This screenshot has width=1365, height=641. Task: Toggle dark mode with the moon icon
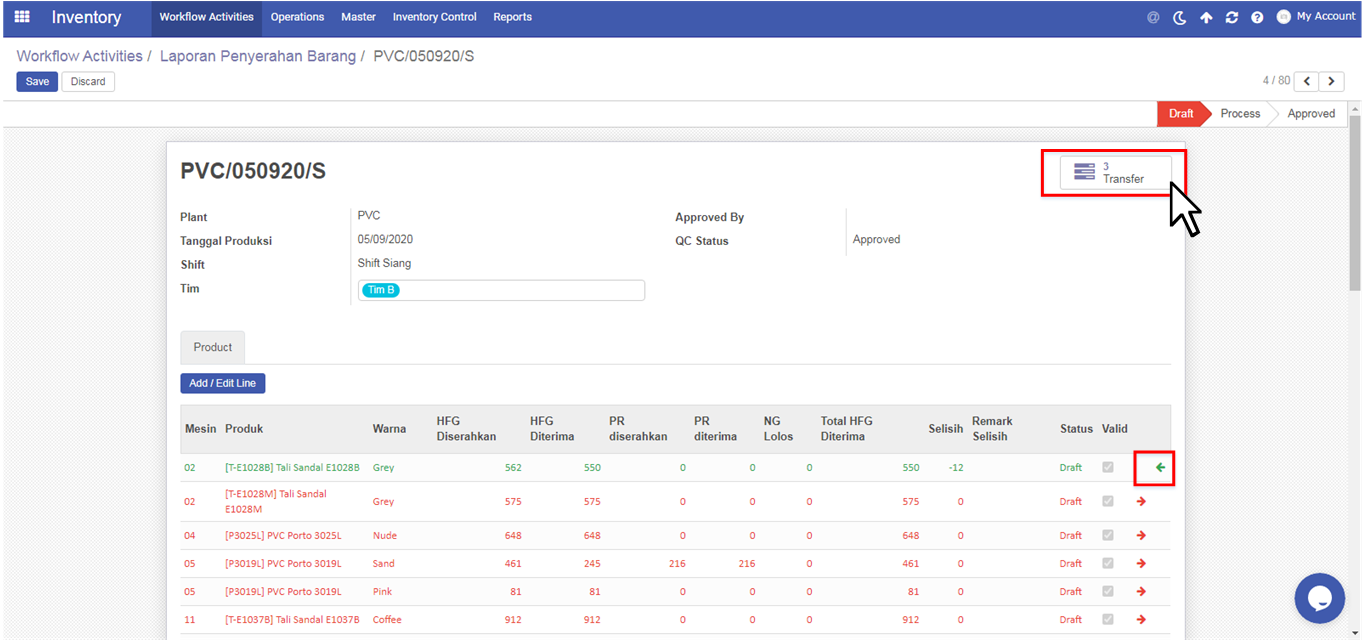(x=1180, y=18)
